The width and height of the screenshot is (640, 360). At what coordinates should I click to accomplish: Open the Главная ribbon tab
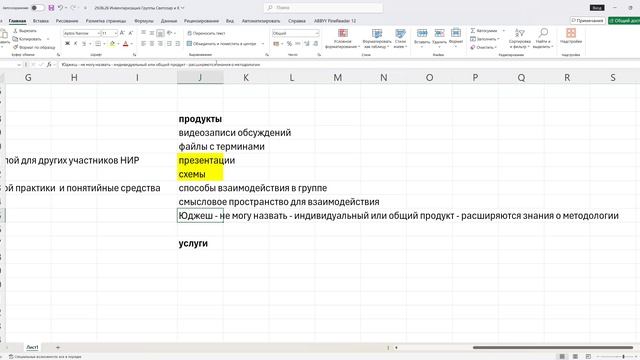pyautogui.click(x=17, y=21)
